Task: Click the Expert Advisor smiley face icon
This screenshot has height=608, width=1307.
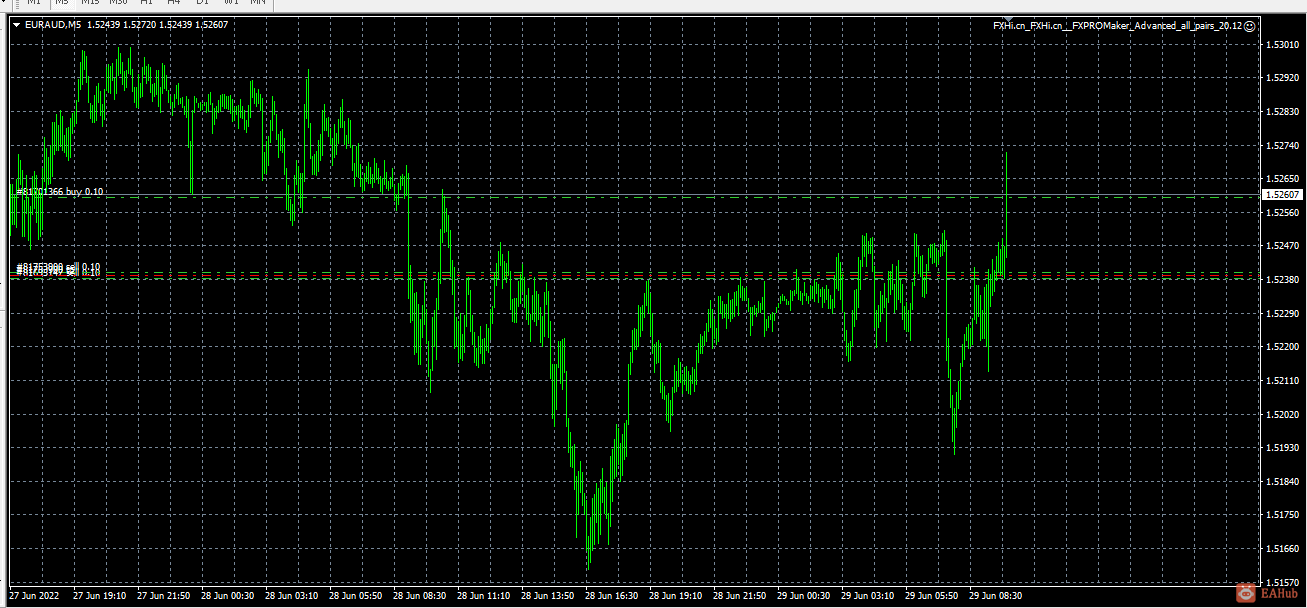Action: (x=1250, y=25)
